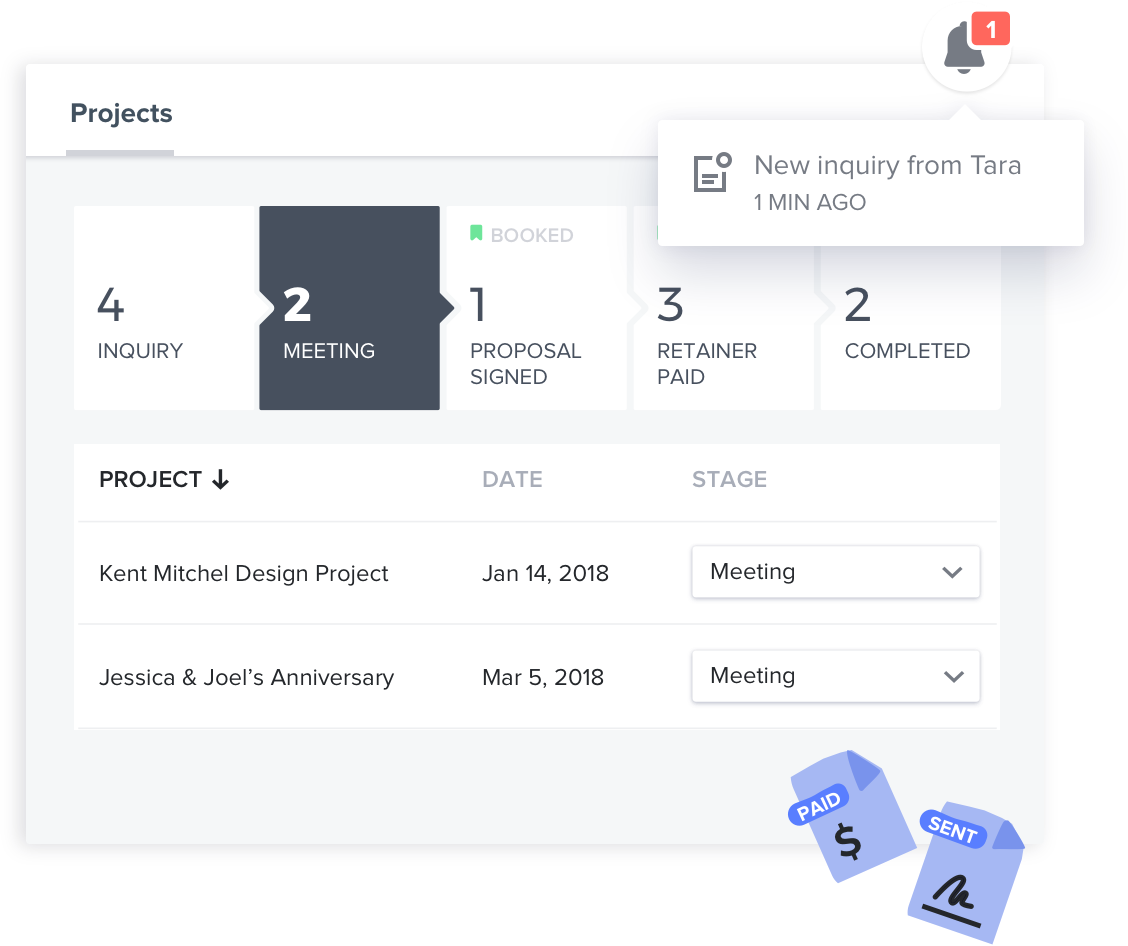Select the Meeting pipeline stage
The height and width of the screenshot is (946, 1128).
(x=350, y=308)
